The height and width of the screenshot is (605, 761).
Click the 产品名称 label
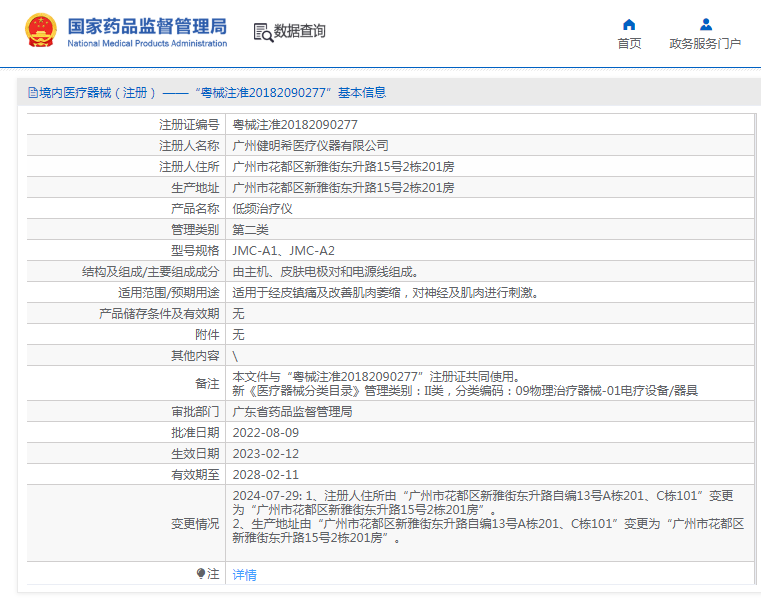[x=195, y=209]
